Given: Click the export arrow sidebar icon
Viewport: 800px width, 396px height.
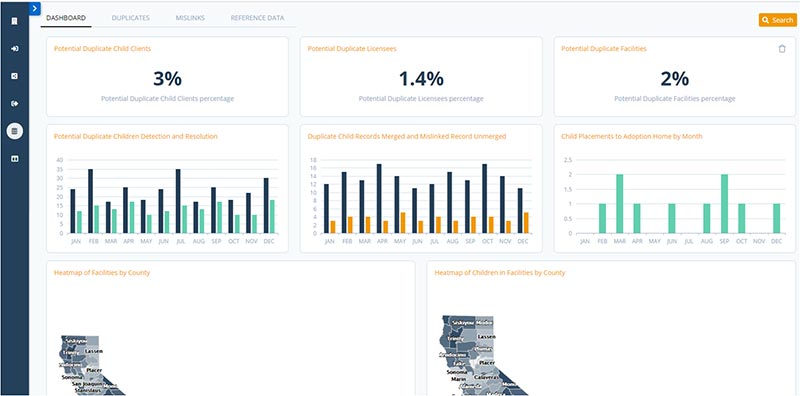Looking at the screenshot, I should pyautogui.click(x=15, y=104).
